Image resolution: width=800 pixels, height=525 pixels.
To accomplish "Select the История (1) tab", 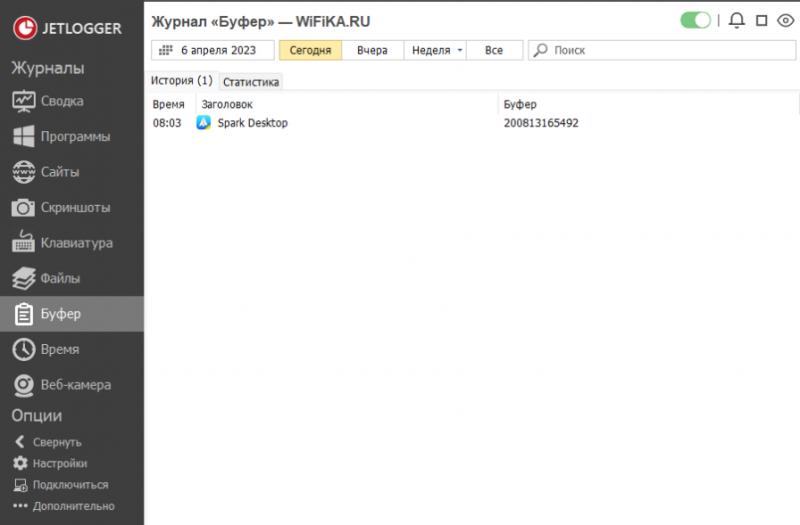I will click(182, 81).
